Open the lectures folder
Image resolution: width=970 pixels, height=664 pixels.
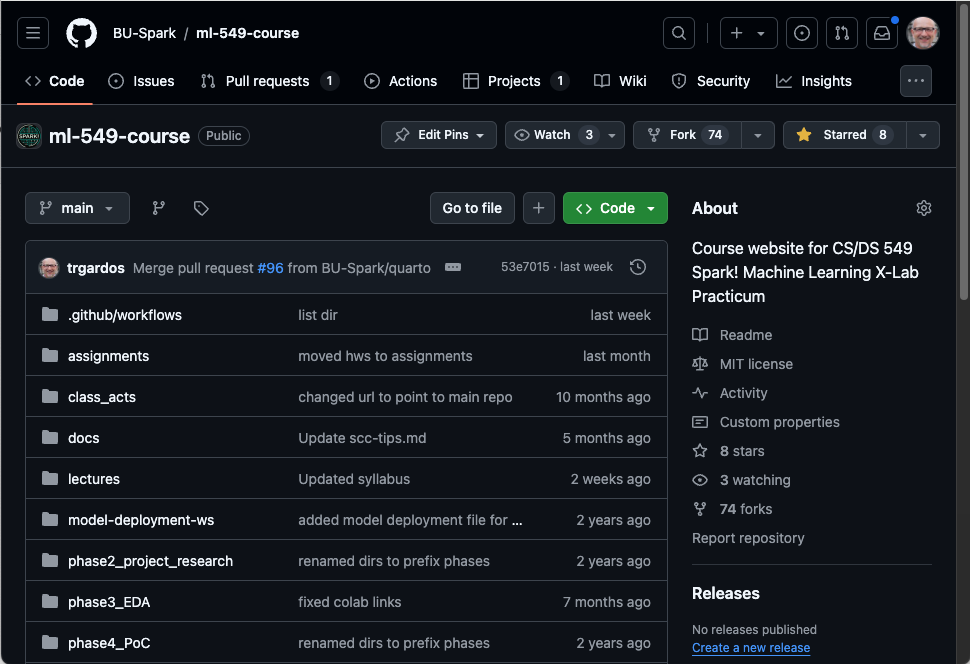pos(94,479)
